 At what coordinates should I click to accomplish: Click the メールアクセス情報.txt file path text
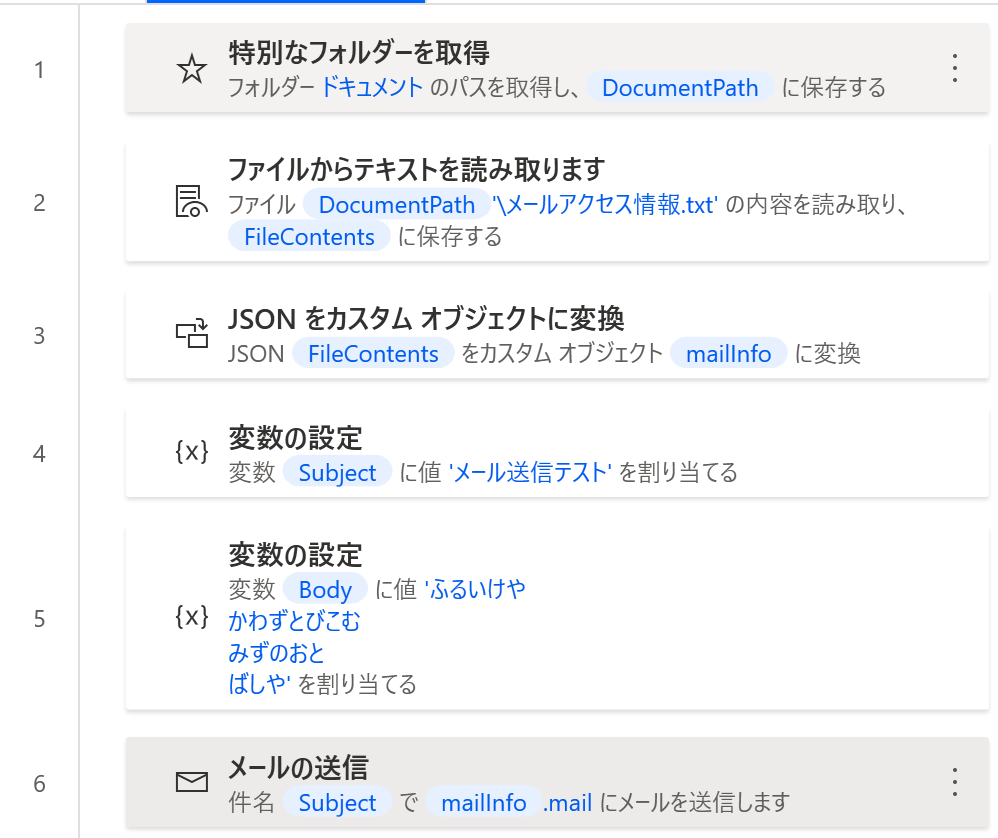pyautogui.click(x=605, y=205)
